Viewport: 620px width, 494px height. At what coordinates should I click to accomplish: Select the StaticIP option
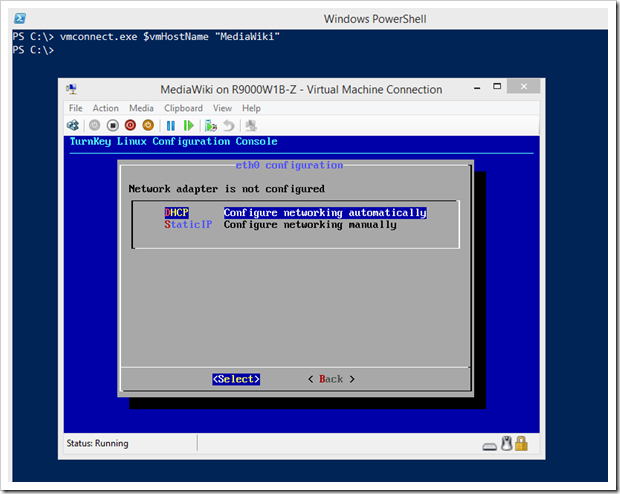(188, 225)
